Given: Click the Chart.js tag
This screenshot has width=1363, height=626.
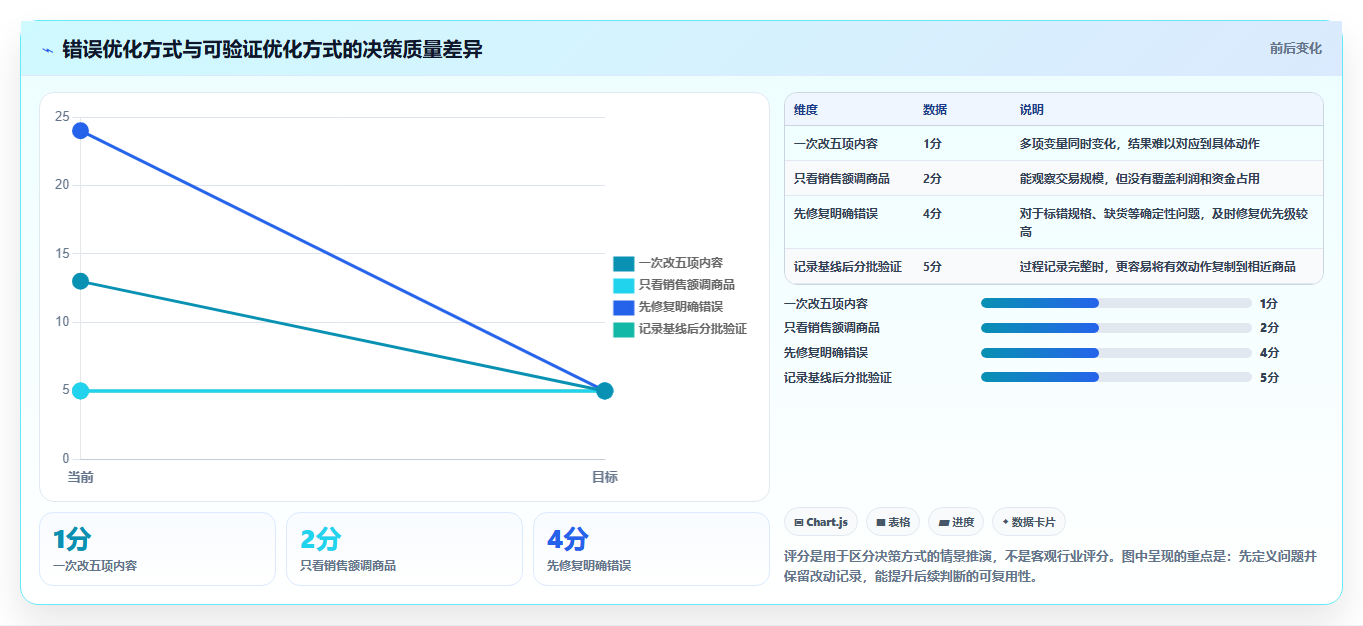Looking at the screenshot, I should pos(821,522).
